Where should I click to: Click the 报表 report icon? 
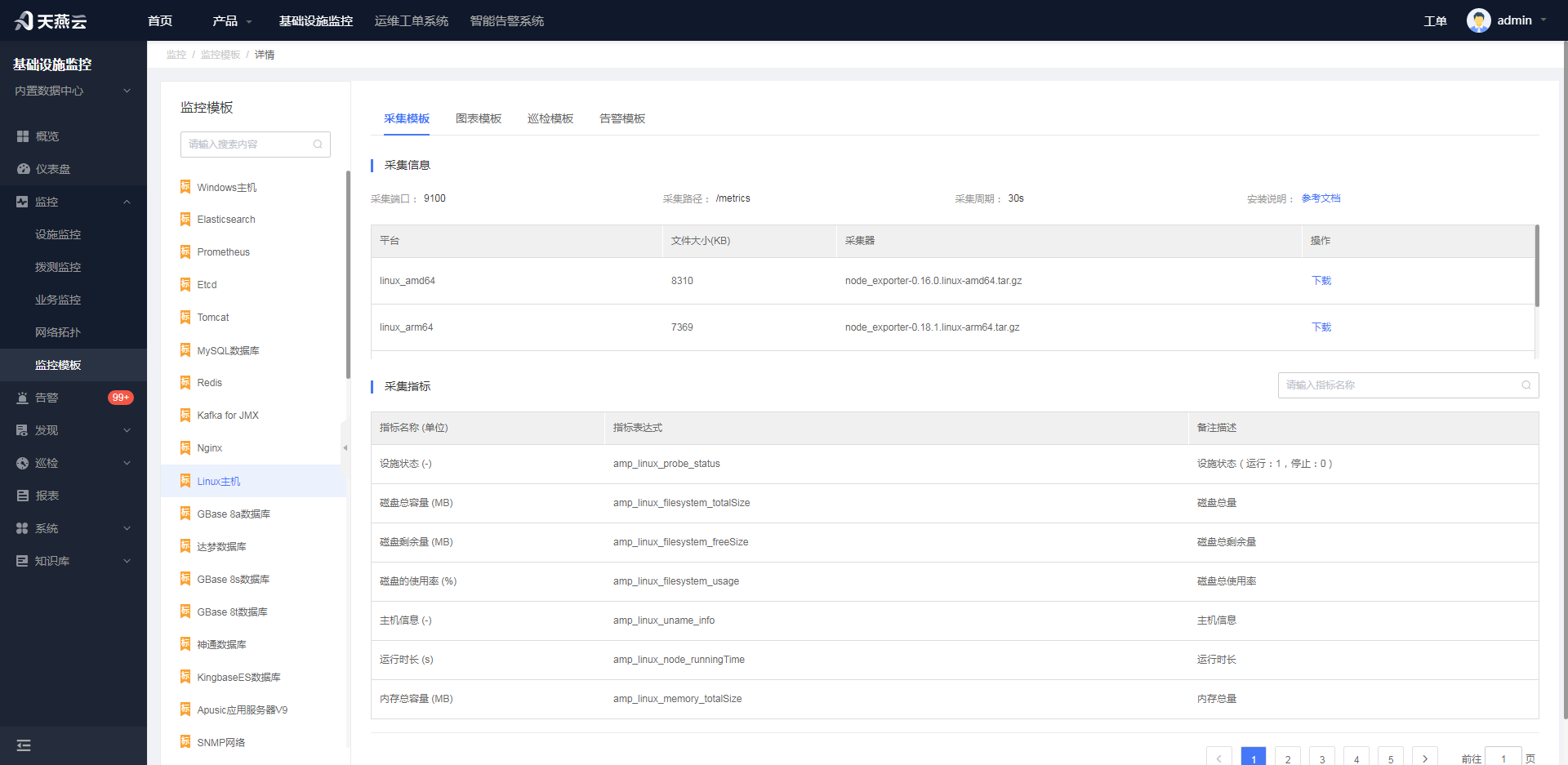coord(23,496)
